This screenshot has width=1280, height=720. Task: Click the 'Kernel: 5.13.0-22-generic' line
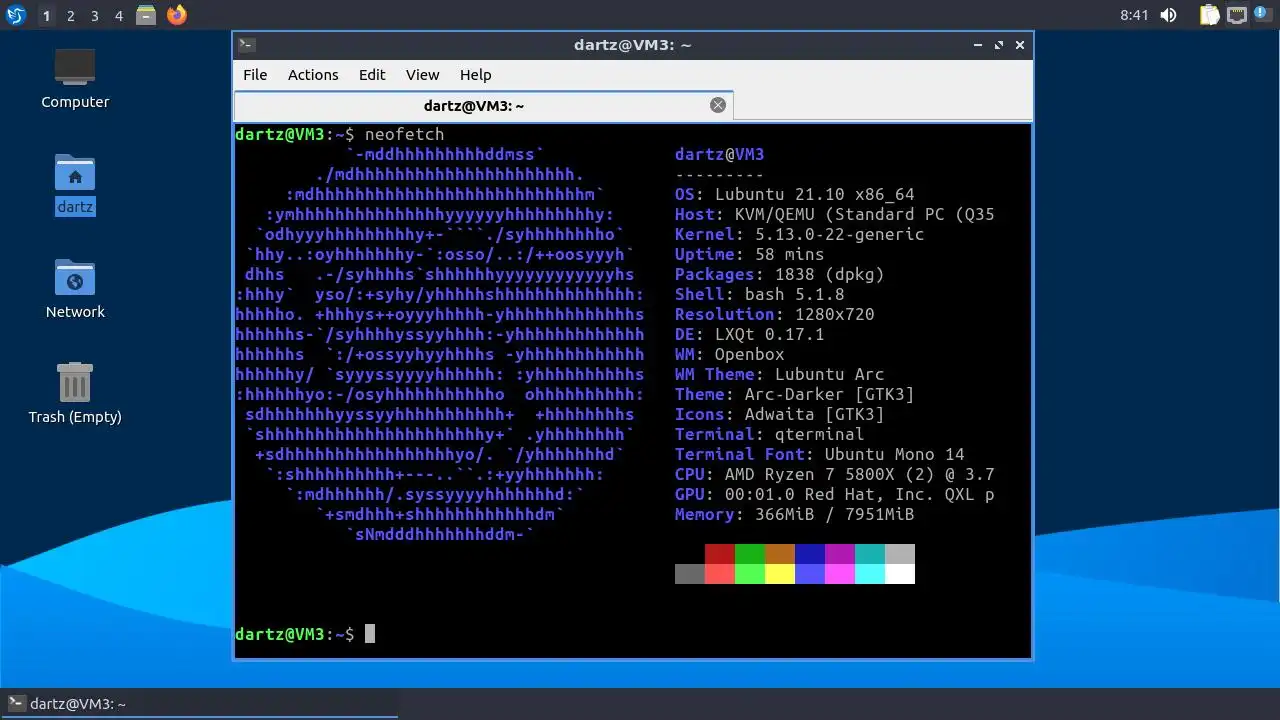pos(800,234)
